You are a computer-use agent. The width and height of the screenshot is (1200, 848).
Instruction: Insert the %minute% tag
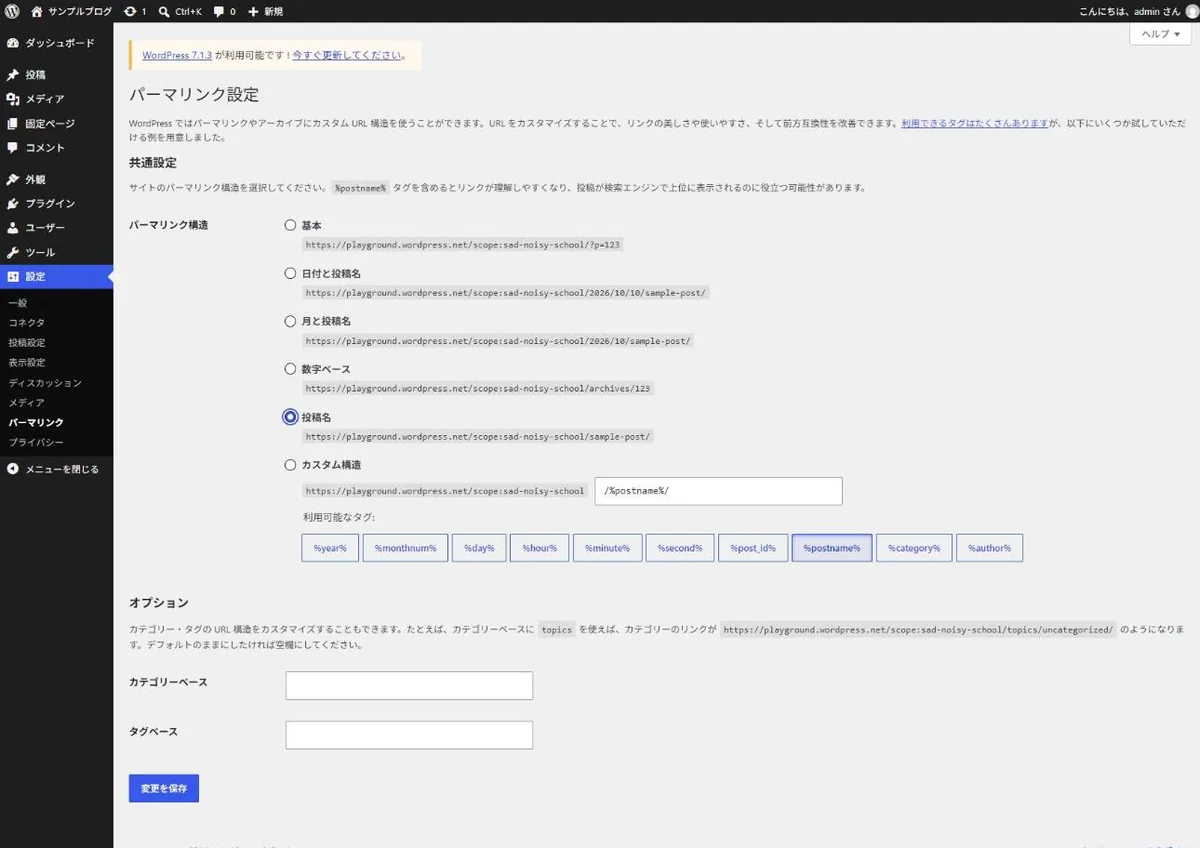coord(607,548)
